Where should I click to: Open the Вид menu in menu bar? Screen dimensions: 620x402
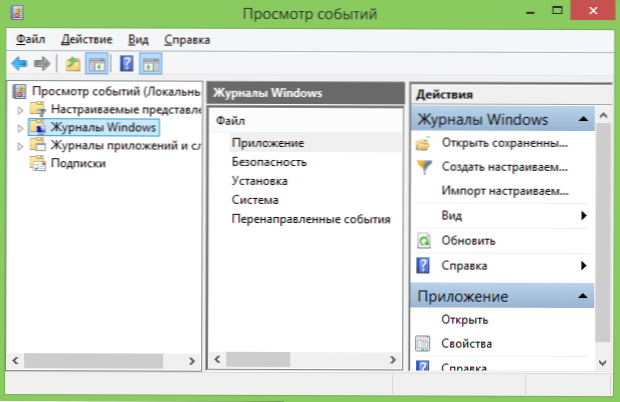tap(138, 40)
